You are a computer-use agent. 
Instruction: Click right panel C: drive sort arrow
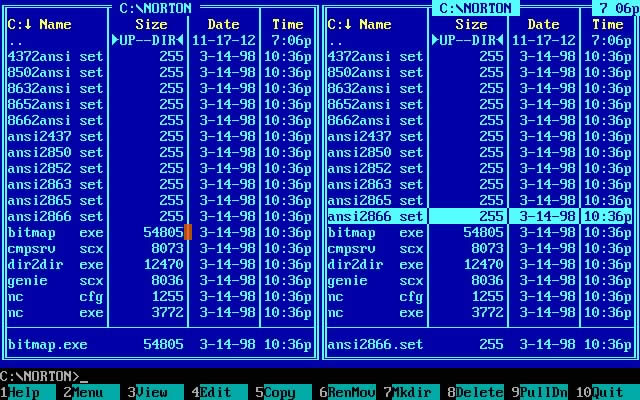click(348, 24)
